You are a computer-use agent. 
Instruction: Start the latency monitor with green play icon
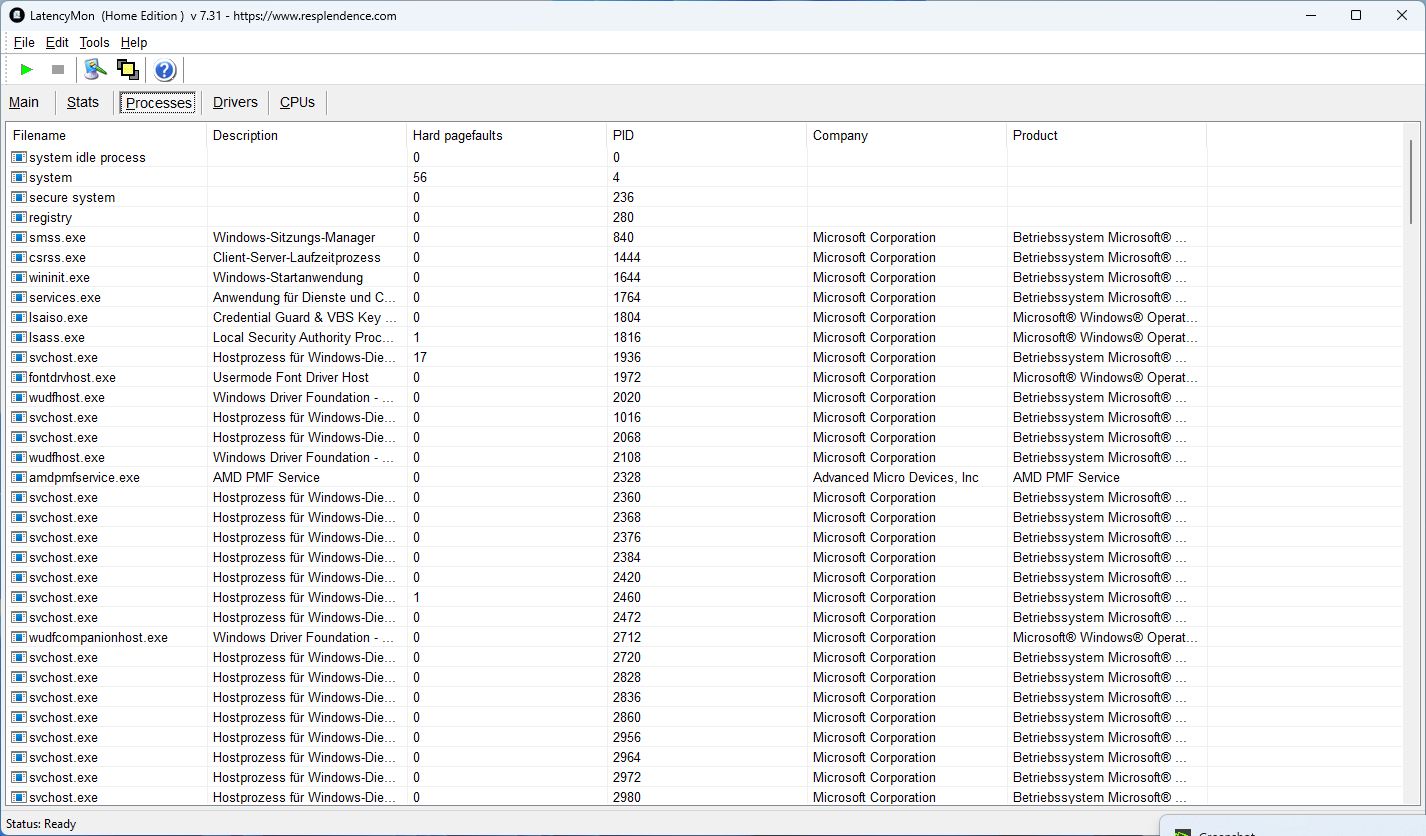coord(27,69)
